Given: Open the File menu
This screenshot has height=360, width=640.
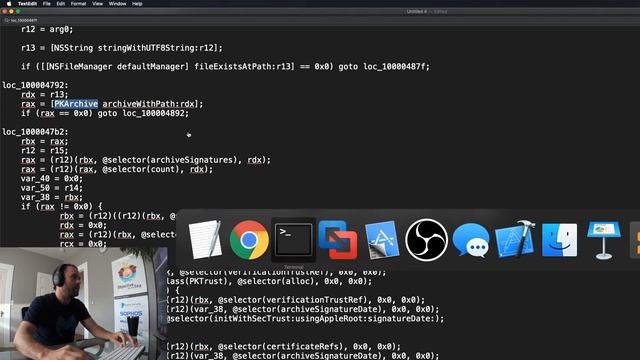Looking at the screenshot, I should point(47,4).
